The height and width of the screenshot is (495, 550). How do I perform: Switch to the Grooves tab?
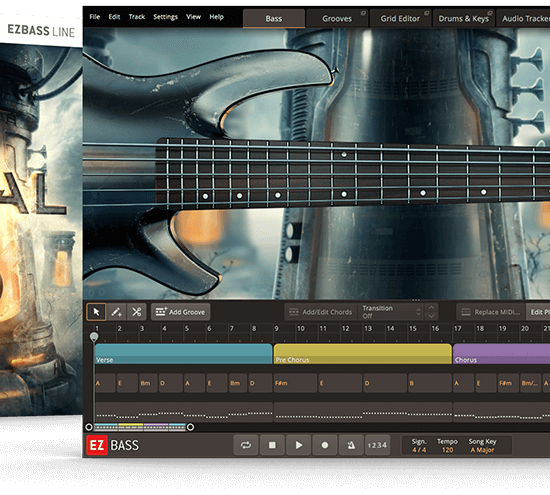(x=337, y=19)
